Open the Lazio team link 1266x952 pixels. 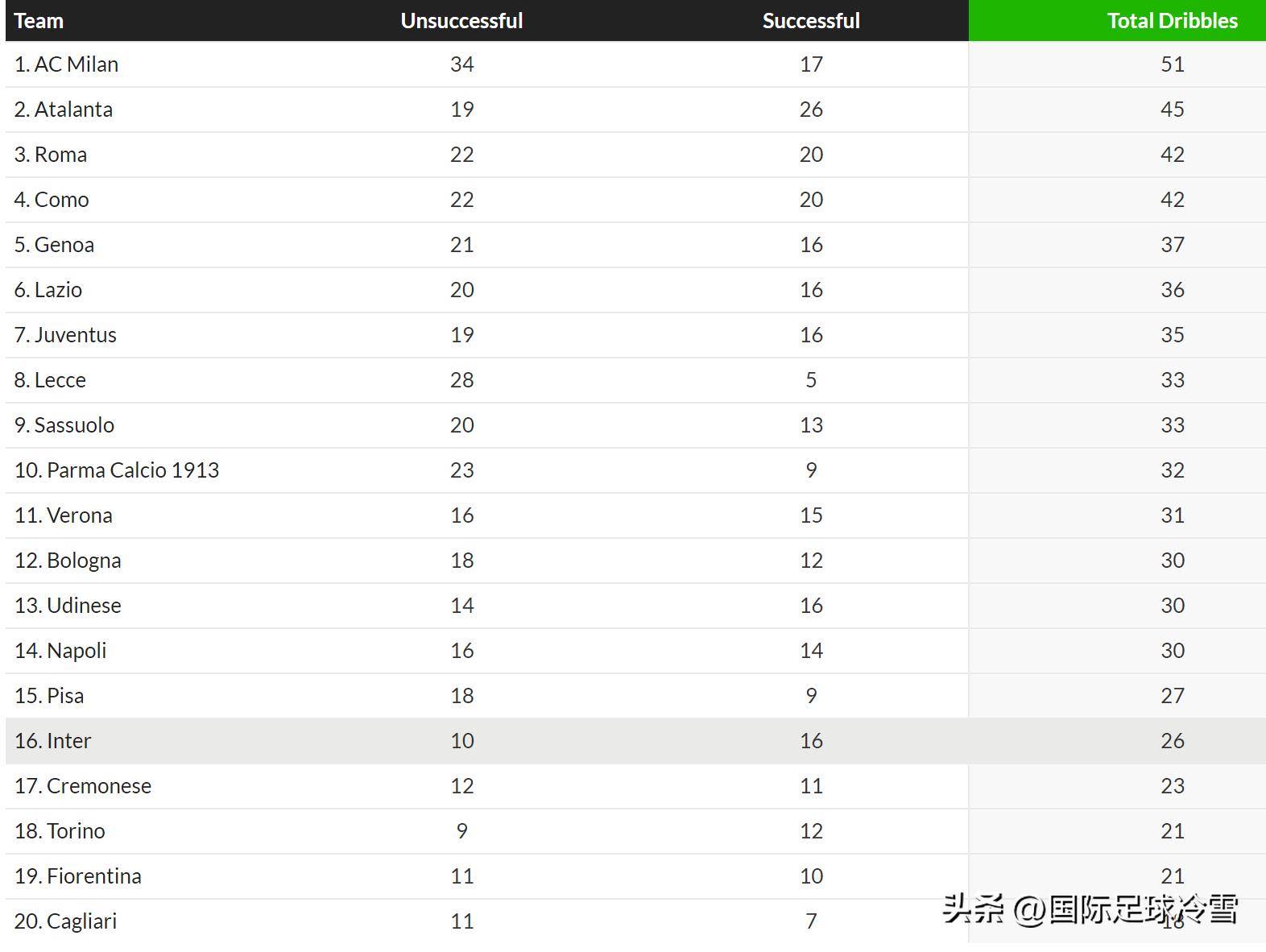pos(58,290)
